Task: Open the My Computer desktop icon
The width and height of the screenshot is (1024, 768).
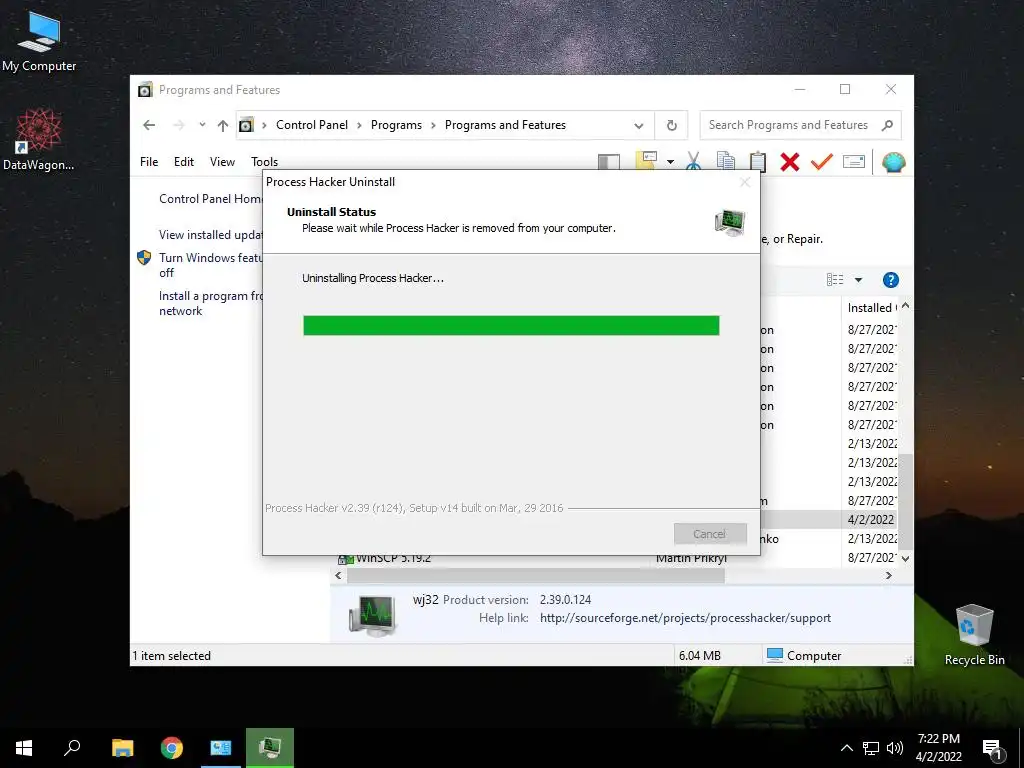Action: pyautogui.click(x=39, y=42)
